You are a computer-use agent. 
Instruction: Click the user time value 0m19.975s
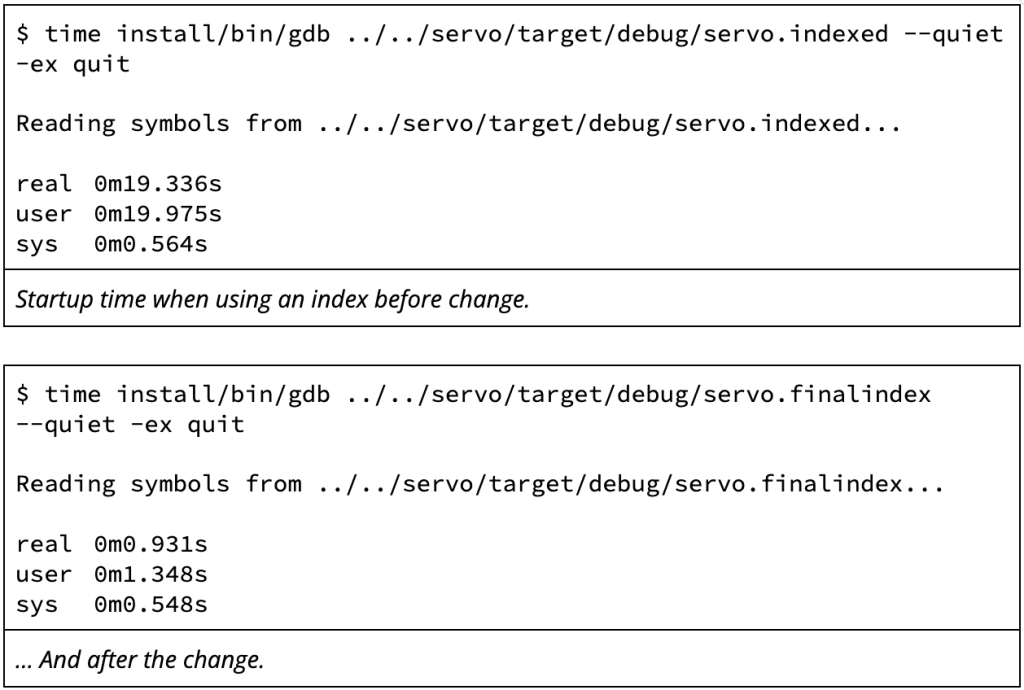click(x=158, y=214)
